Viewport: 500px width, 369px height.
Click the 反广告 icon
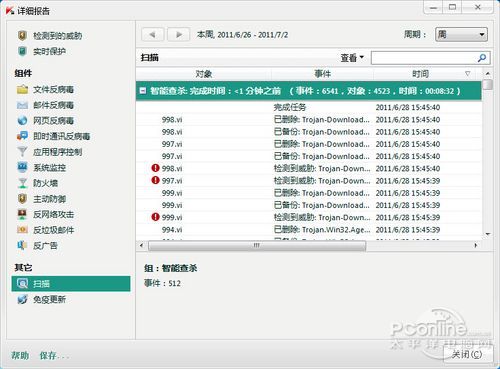[22, 245]
